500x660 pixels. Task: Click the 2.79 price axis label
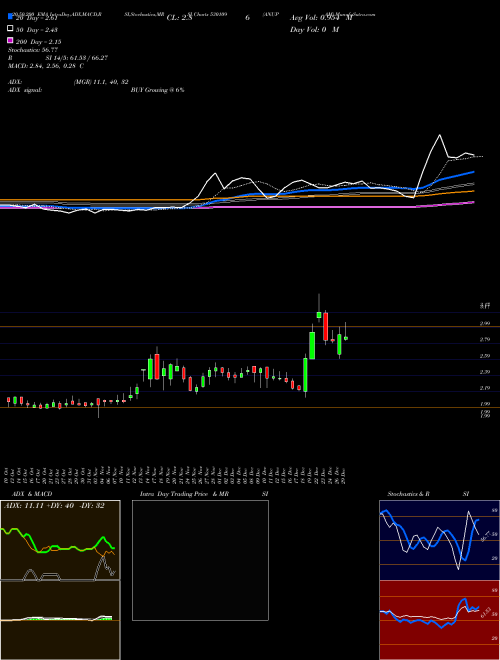click(485, 340)
